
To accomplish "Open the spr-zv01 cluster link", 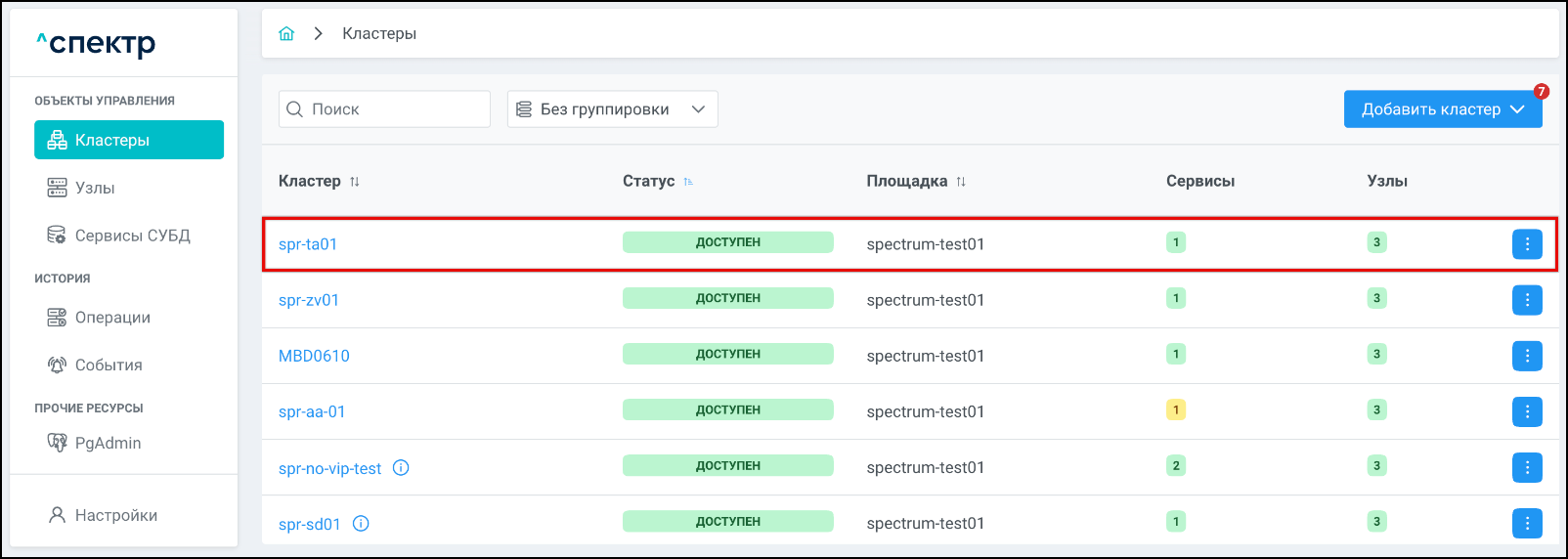I will pos(309,300).
